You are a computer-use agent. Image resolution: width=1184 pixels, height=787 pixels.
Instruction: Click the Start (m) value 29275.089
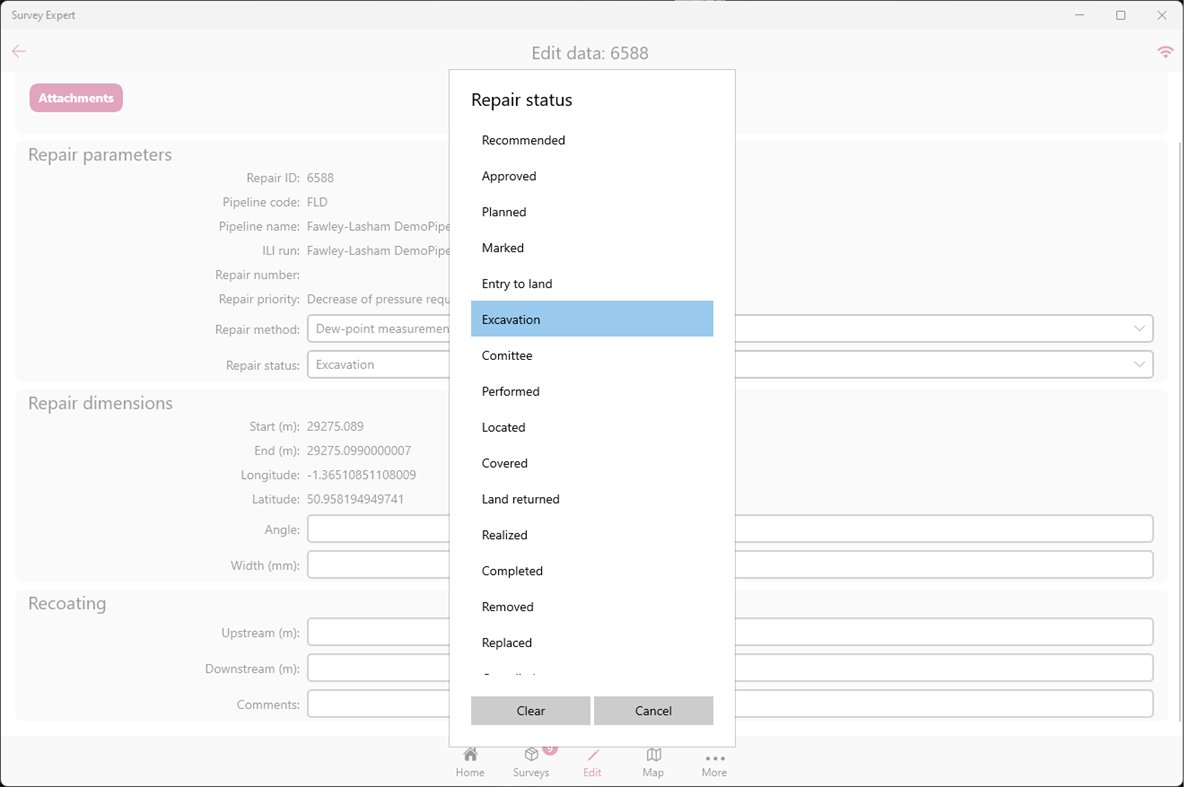click(335, 427)
